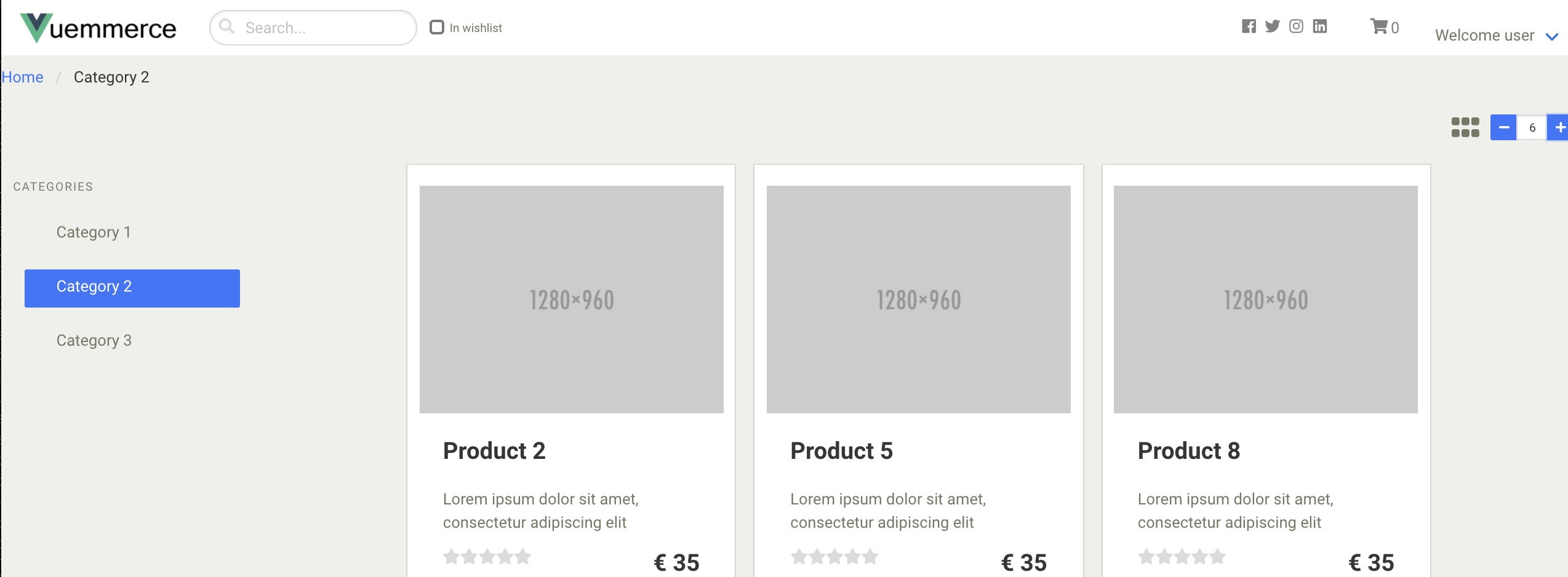The image size is (1568, 577).
Task: Focus the Search input field
Action: [x=313, y=28]
